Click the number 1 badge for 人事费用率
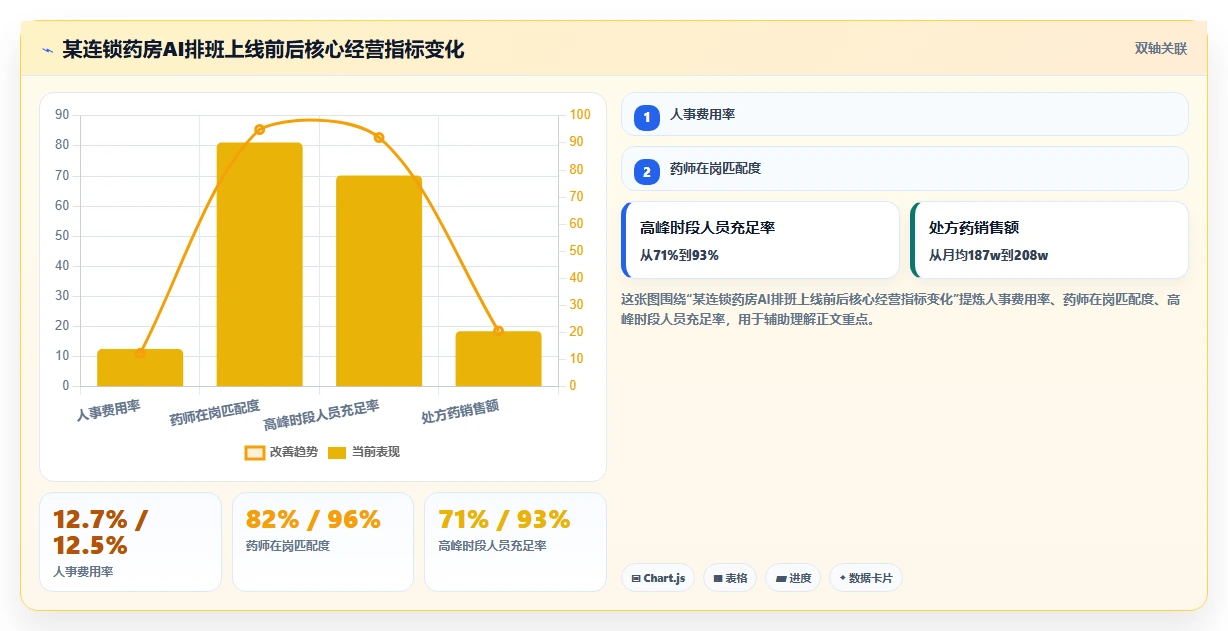The height and width of the screenshot is (631, 1228). point(647,117)
